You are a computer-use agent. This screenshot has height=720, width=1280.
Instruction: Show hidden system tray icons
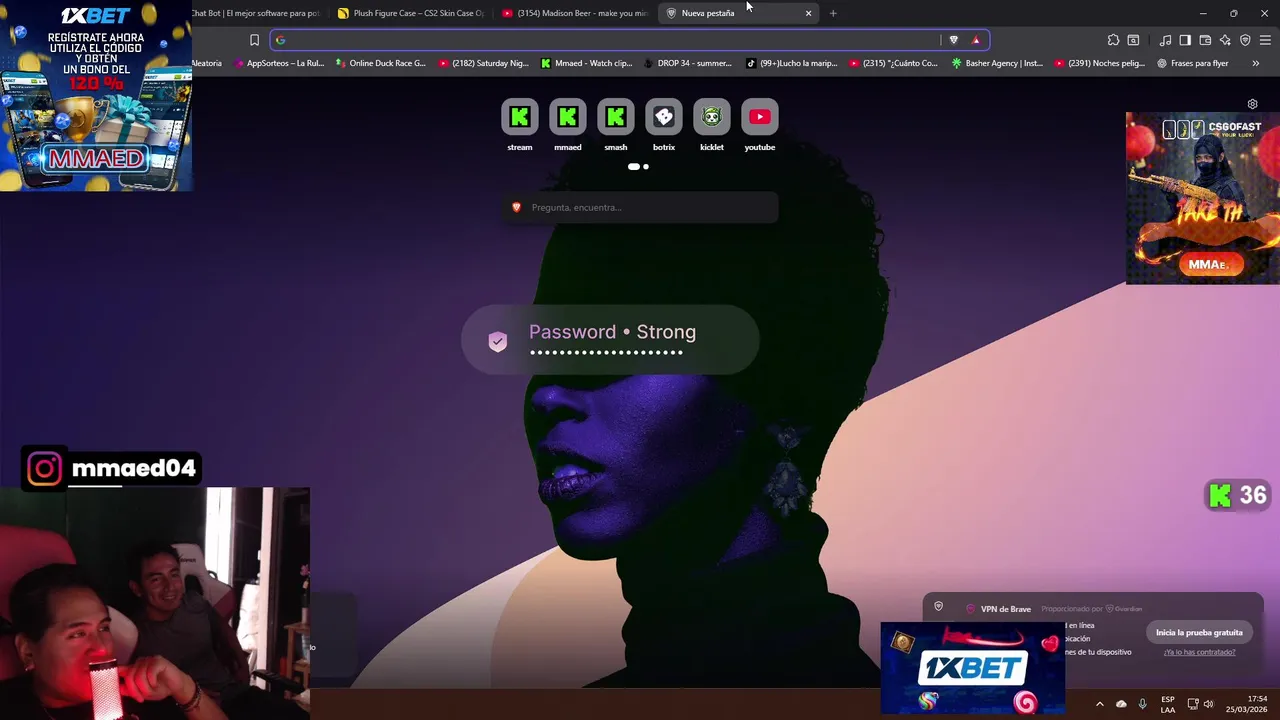click(1099, 704)
